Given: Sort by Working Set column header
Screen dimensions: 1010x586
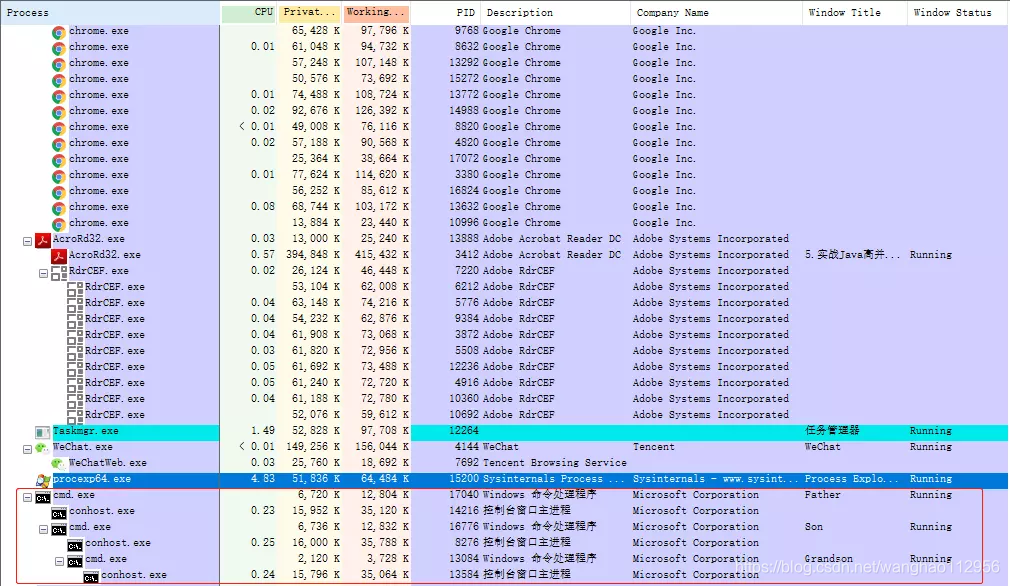Looking at the screenshot, I should click(376, 12).
